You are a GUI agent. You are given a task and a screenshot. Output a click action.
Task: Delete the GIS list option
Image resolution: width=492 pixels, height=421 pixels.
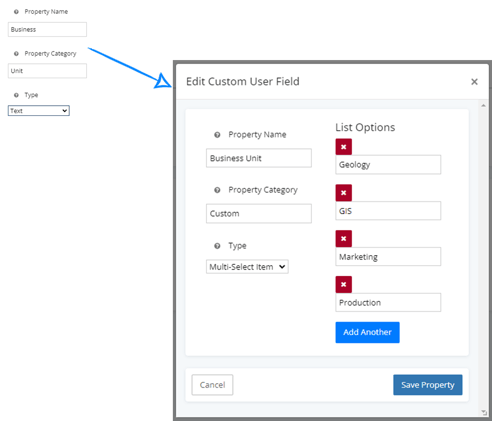pos(344,193)
